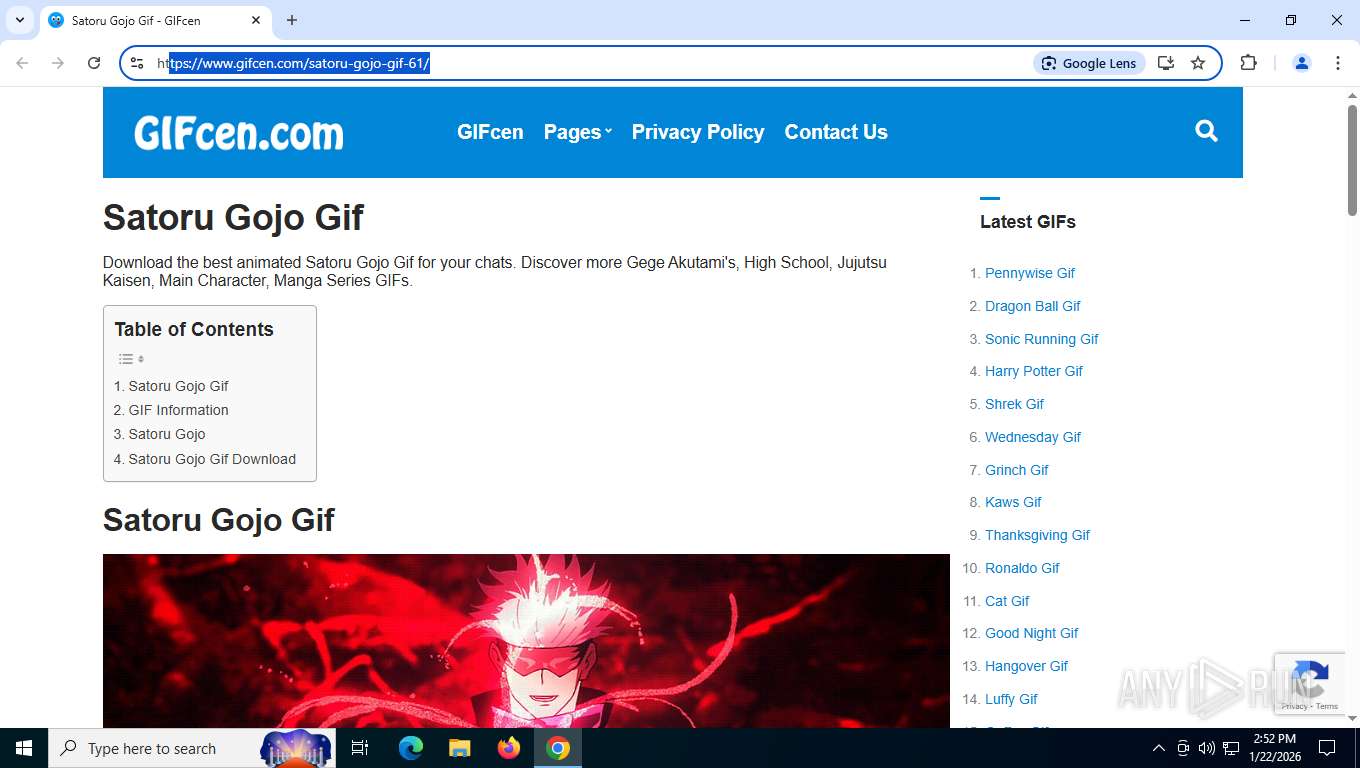The height and width of the screenshot is (768, 1360).
Task: Expand the Pages dropdown menu
Action: (x=578, y=132)
